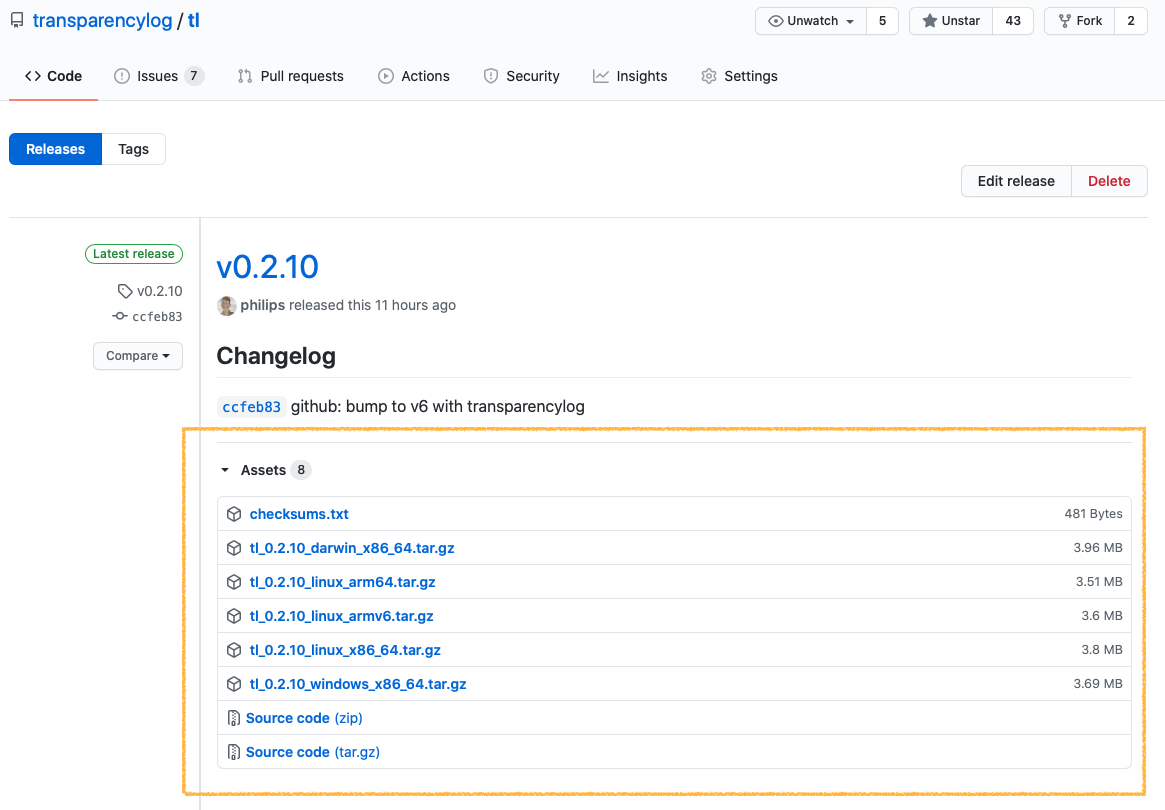The height and width of the screenshot is (810, 1165).
Task: Open the v0.2.10 release title
Action: coord(267,267)
